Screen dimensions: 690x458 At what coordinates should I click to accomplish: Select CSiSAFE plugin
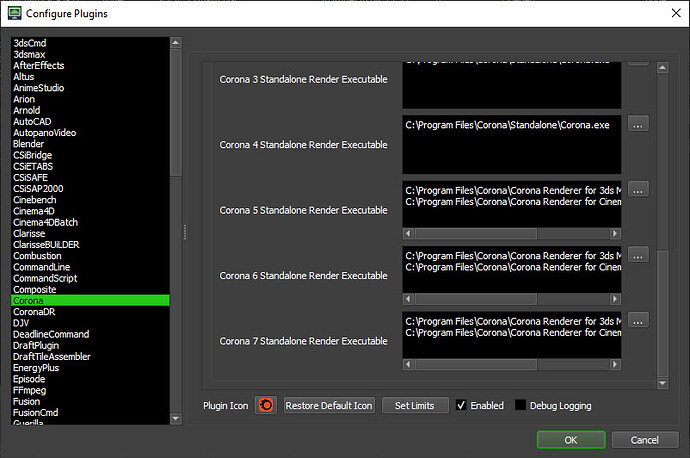point(90,178)
